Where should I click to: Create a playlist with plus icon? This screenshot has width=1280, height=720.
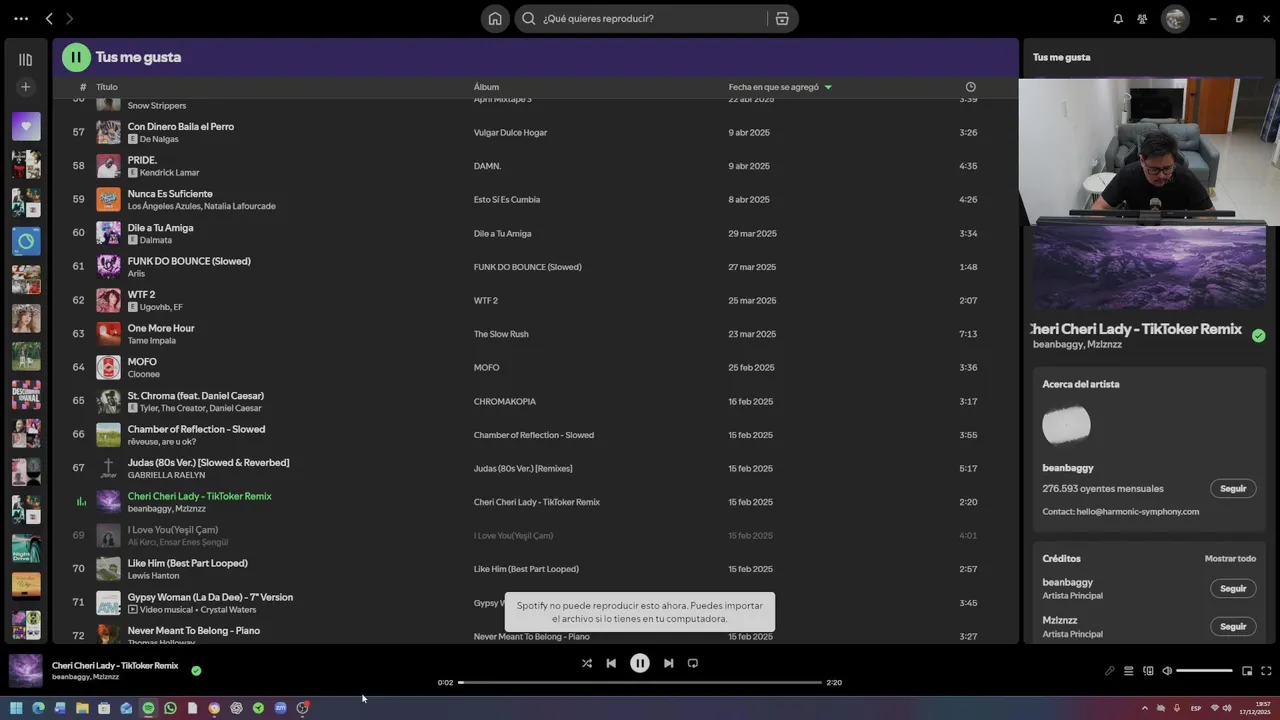[x=26, y=87]
